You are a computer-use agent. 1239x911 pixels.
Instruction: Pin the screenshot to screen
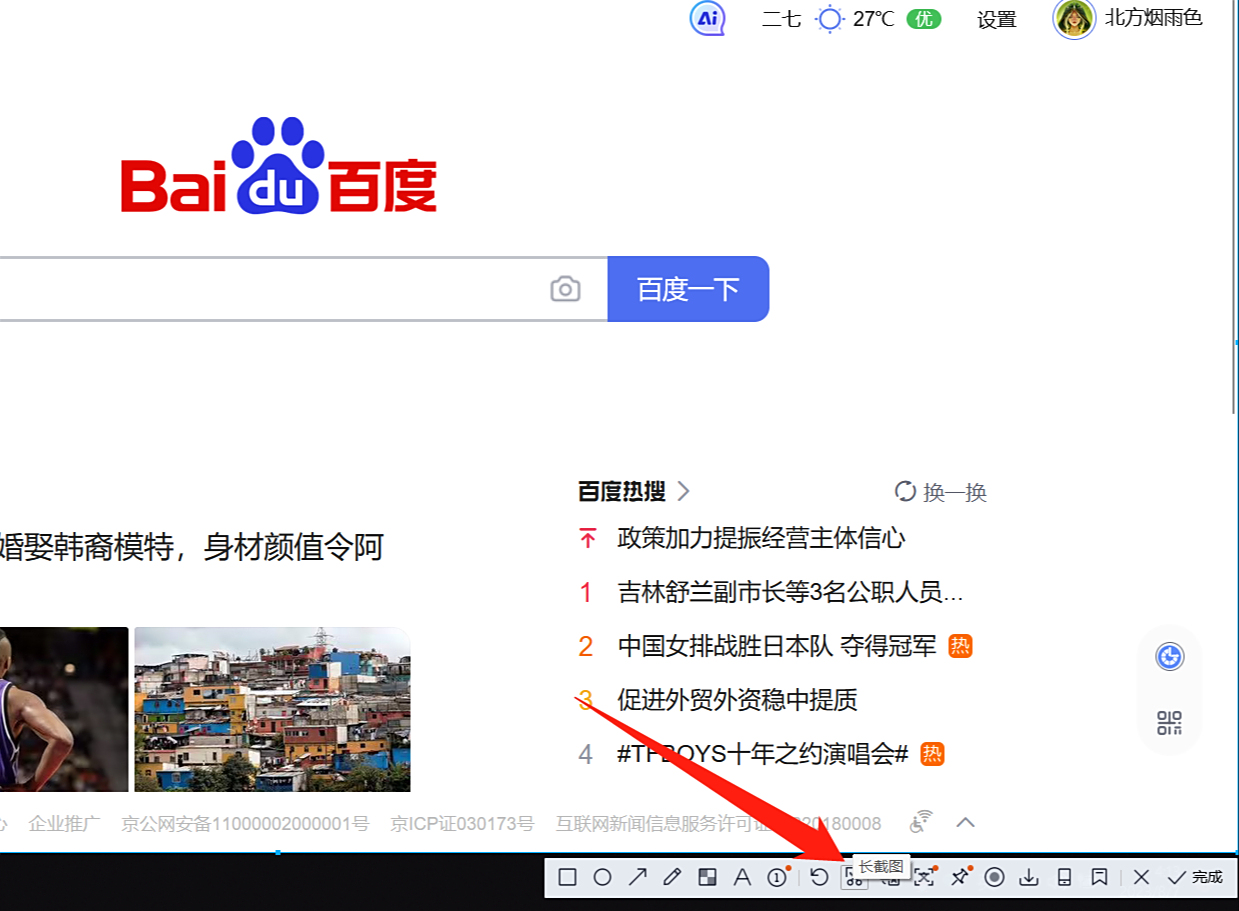coord(959,877)
